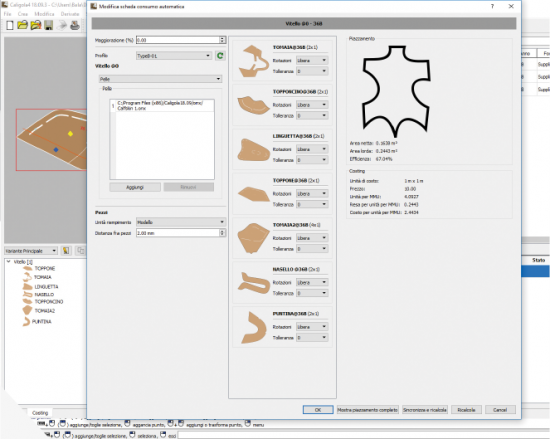Viewport: 550px width, 439px height.
Task: Click the yellow icon beside Variante Principale
Action: pyautogui.click(x=66, y=250)
